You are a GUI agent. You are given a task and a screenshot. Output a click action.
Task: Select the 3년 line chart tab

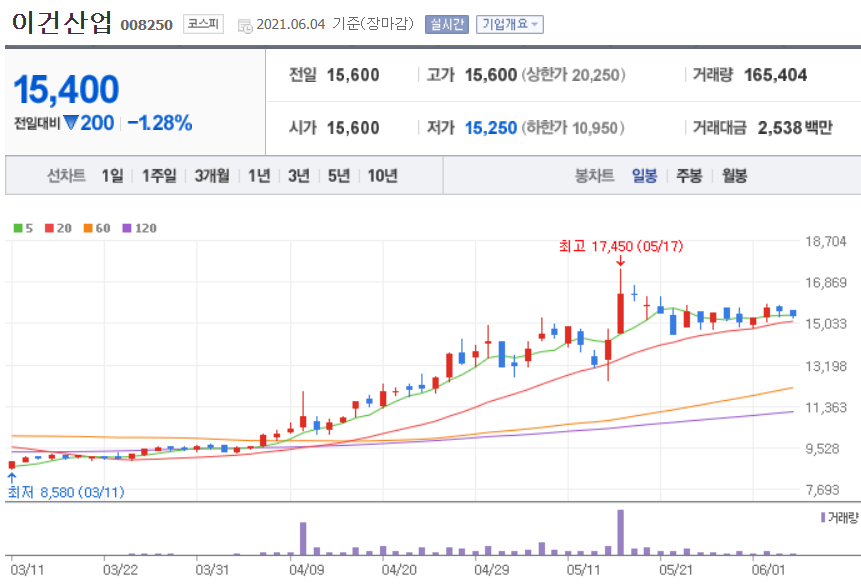(299, 176)
